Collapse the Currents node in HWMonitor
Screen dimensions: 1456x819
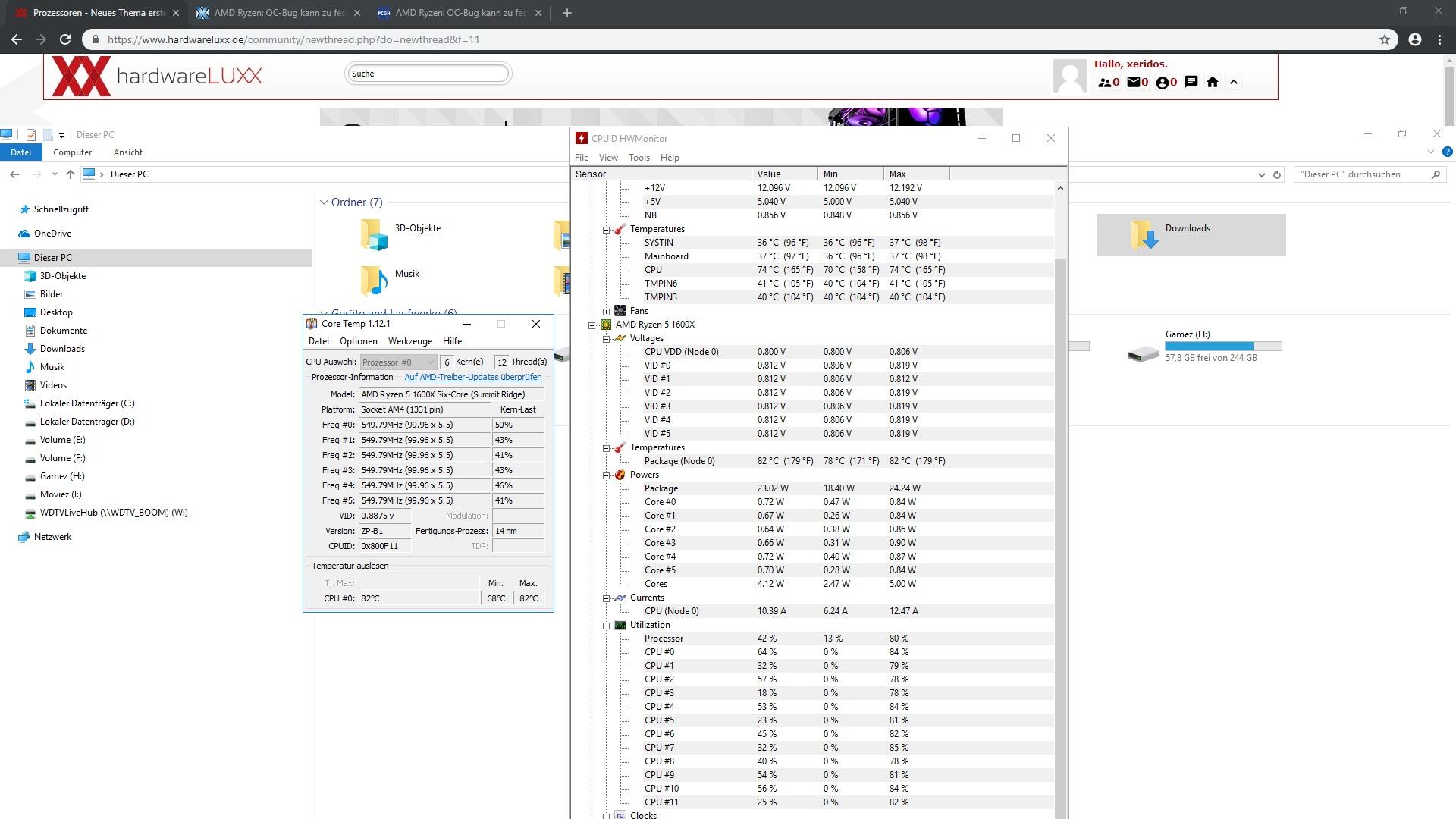pos(607,598)
